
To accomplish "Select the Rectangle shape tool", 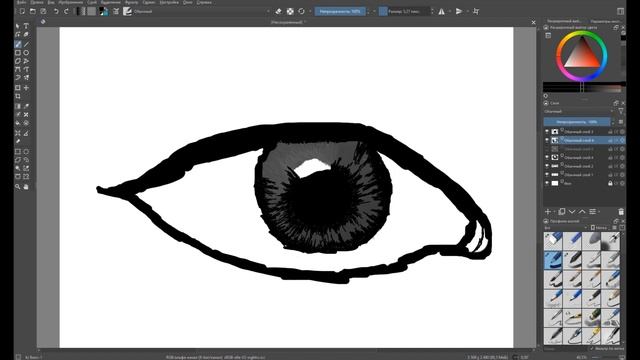I will pyautogui.click(x=18, y=53).
